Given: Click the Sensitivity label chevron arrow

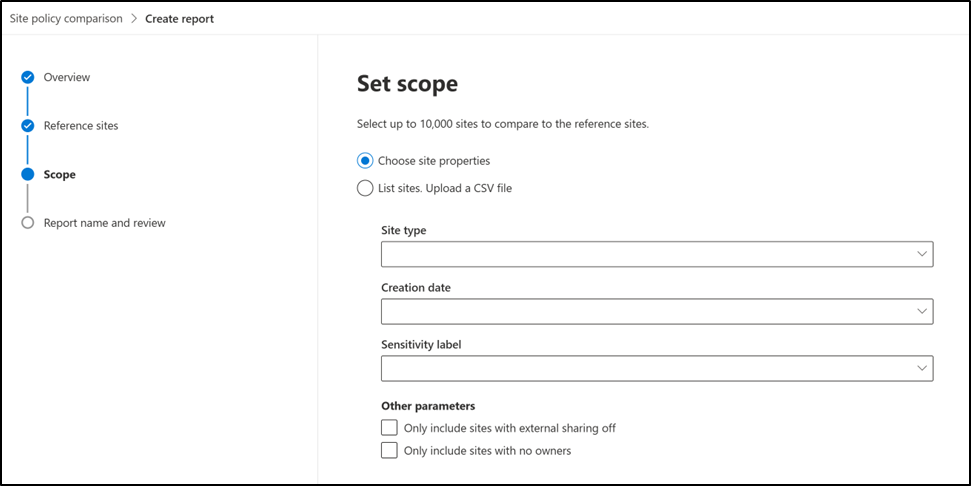Looking at the screenshot, I should click(x=922, y=369).
